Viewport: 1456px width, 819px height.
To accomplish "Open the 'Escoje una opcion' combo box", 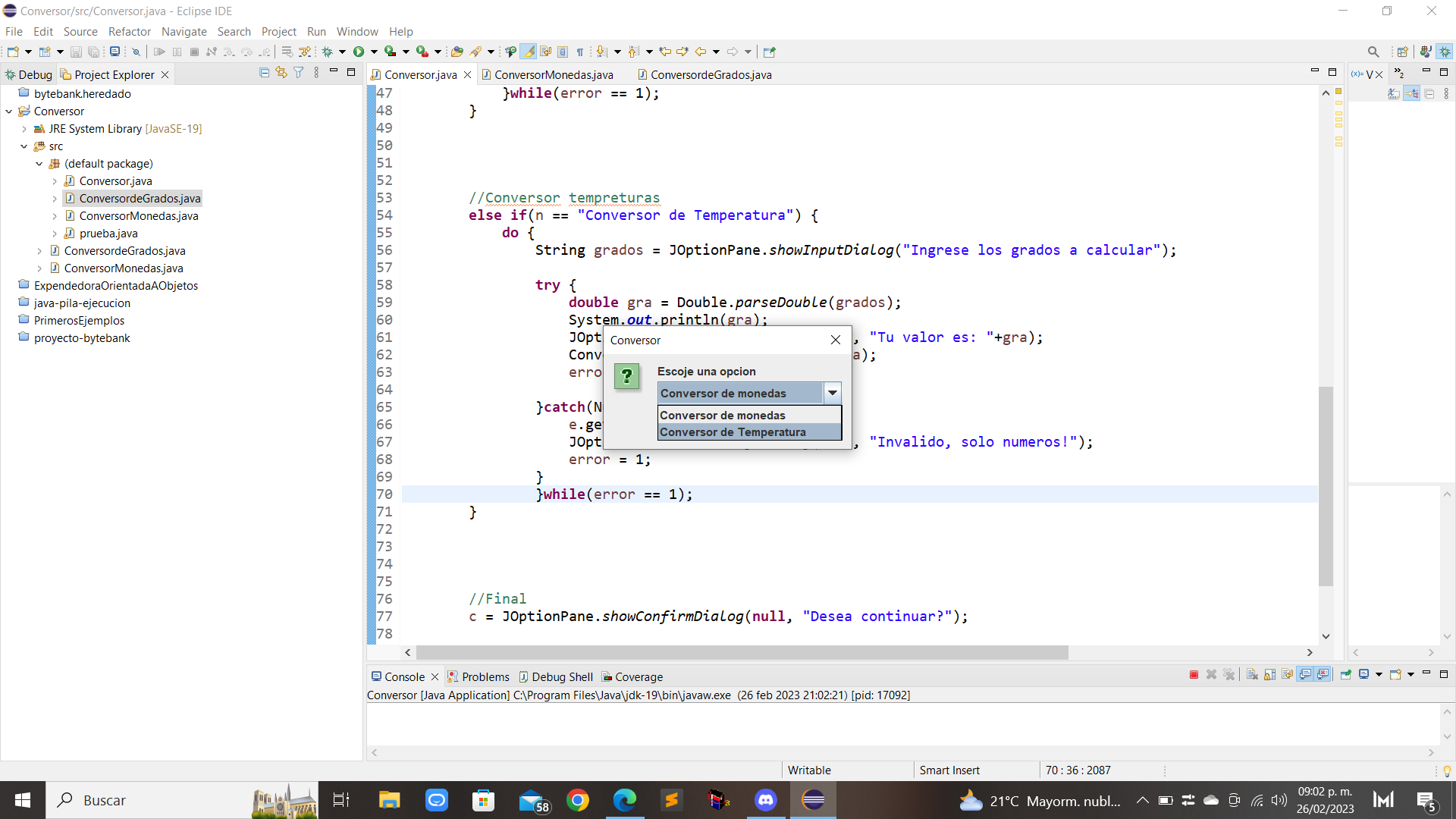I will pyautogui.click(x=833, y=393).
